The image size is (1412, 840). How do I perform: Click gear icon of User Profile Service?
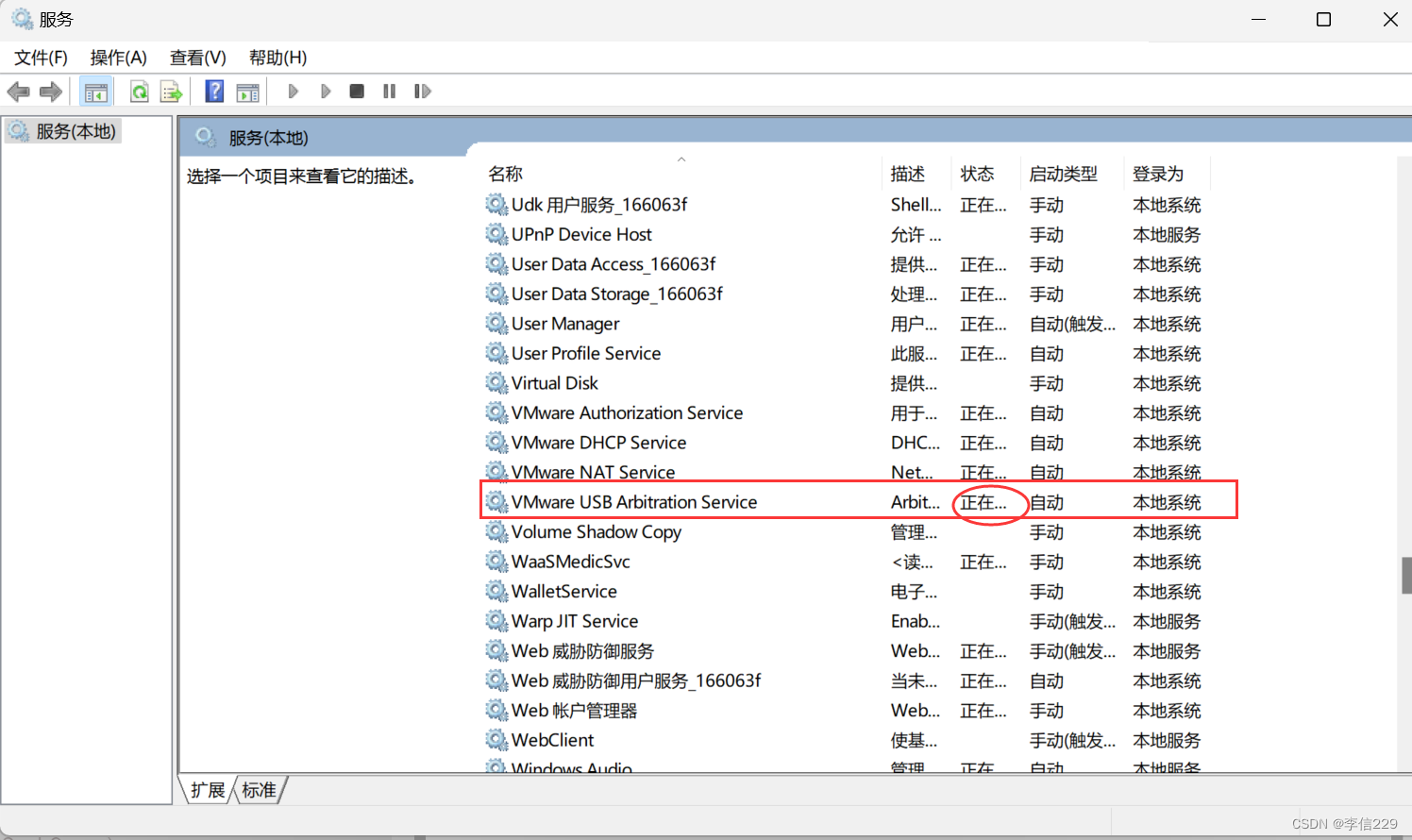point(496,353)
